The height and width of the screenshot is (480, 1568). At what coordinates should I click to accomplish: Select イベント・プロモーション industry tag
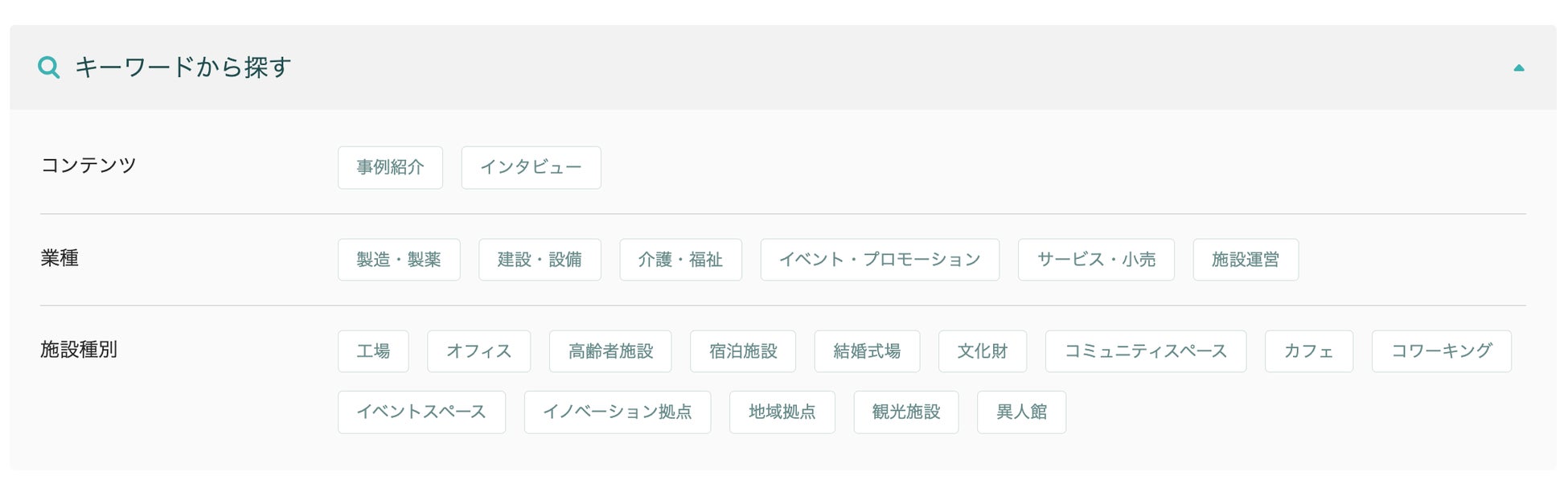[880, 260]
